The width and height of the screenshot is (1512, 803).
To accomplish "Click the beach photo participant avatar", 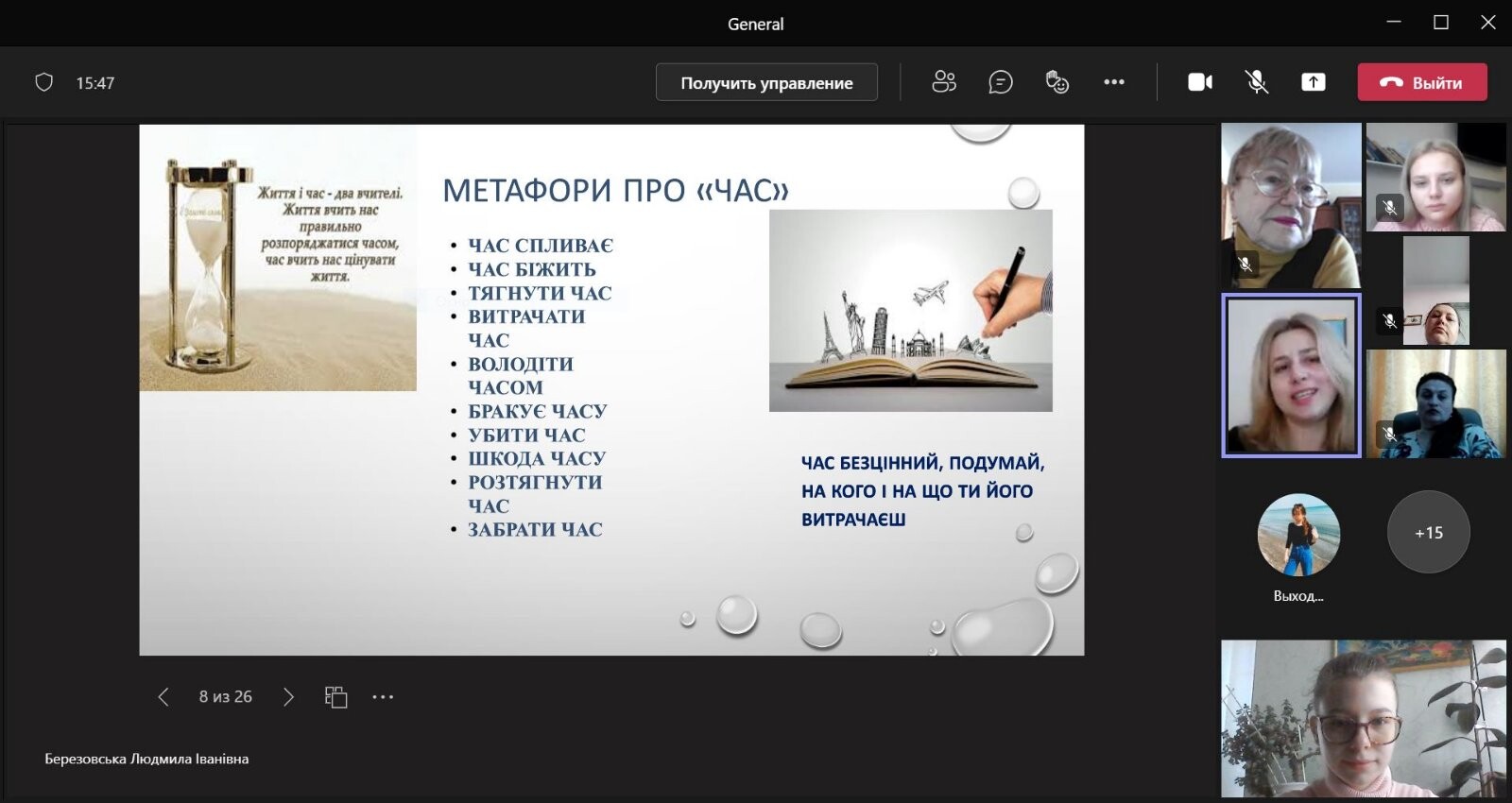I will point(1298,535).
